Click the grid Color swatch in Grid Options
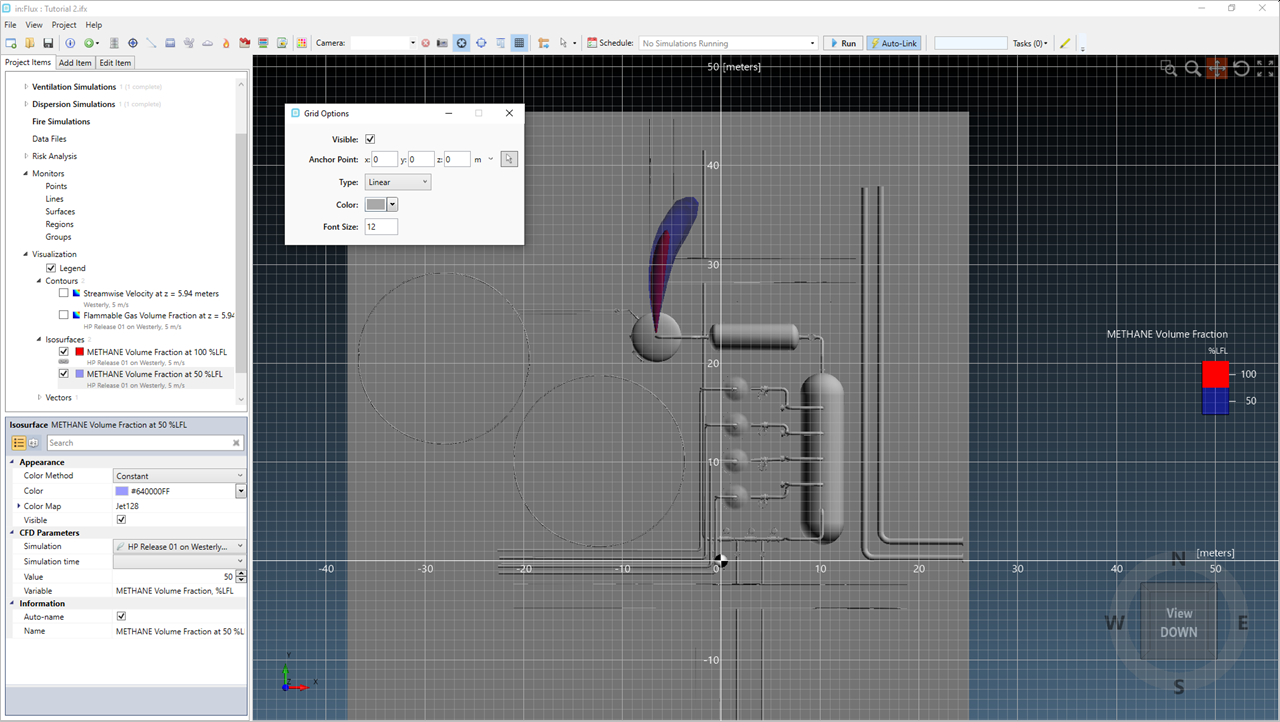 376,204
